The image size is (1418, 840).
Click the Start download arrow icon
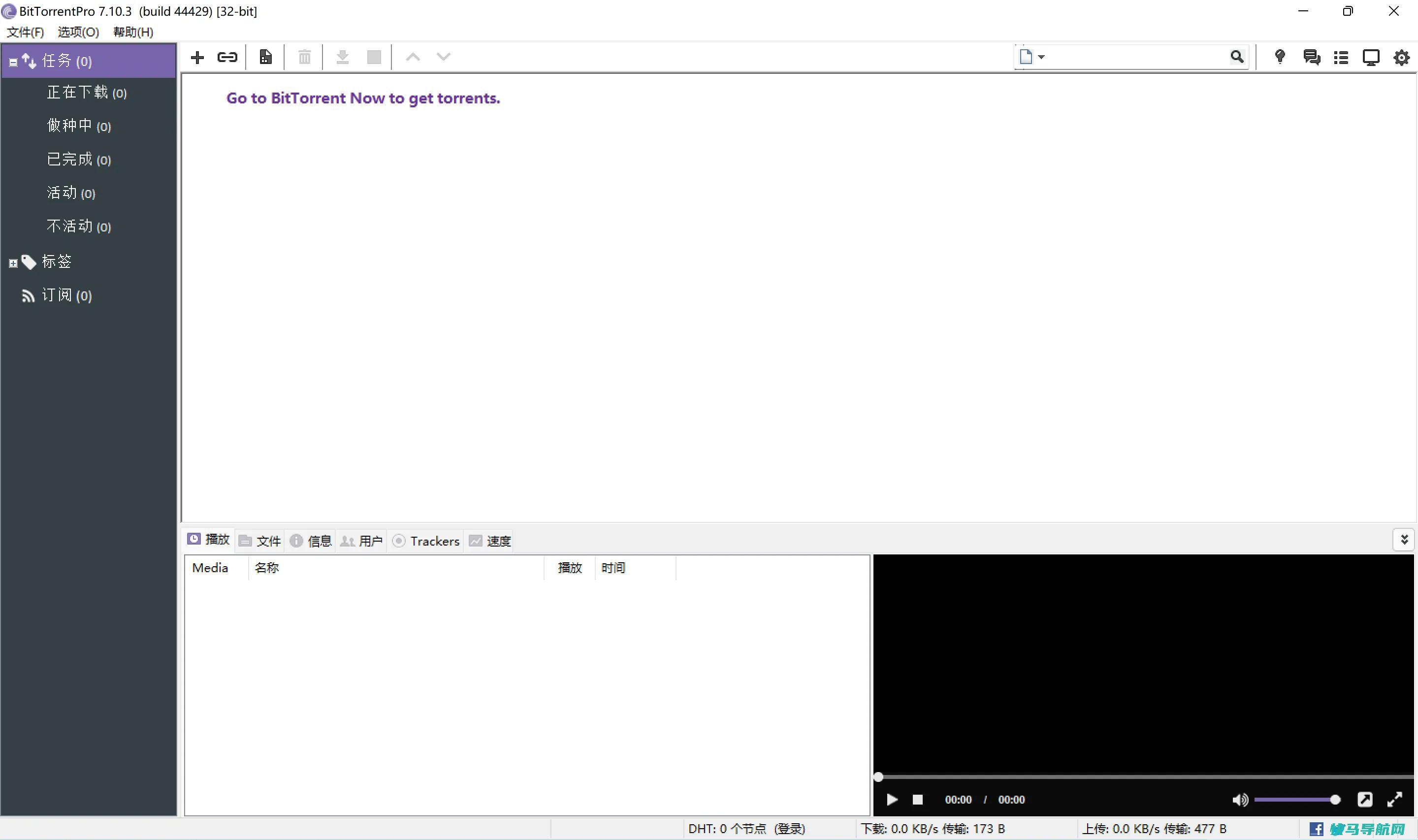pos(342,57)
